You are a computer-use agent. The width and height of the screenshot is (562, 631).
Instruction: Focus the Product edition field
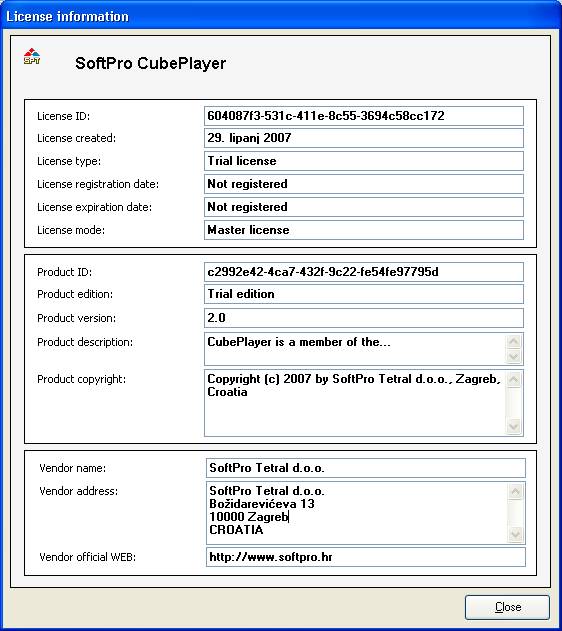point(364,294)
